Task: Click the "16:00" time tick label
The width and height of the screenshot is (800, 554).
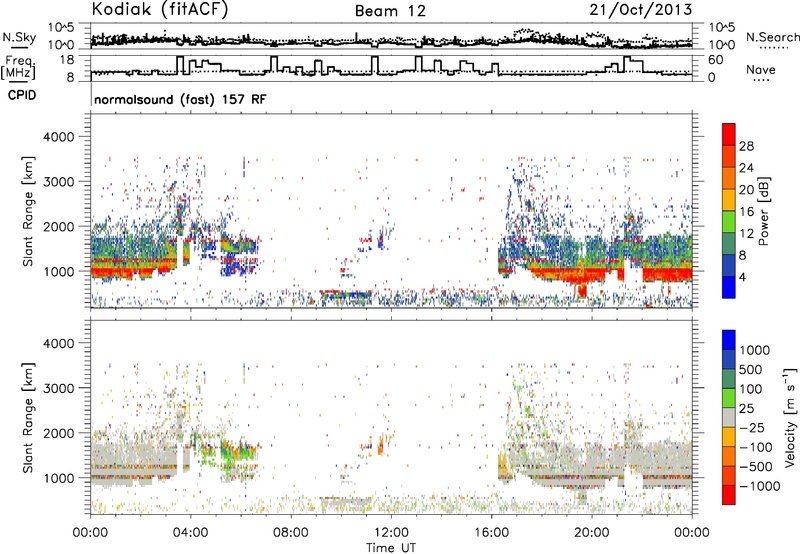Action: coord(491,533)
